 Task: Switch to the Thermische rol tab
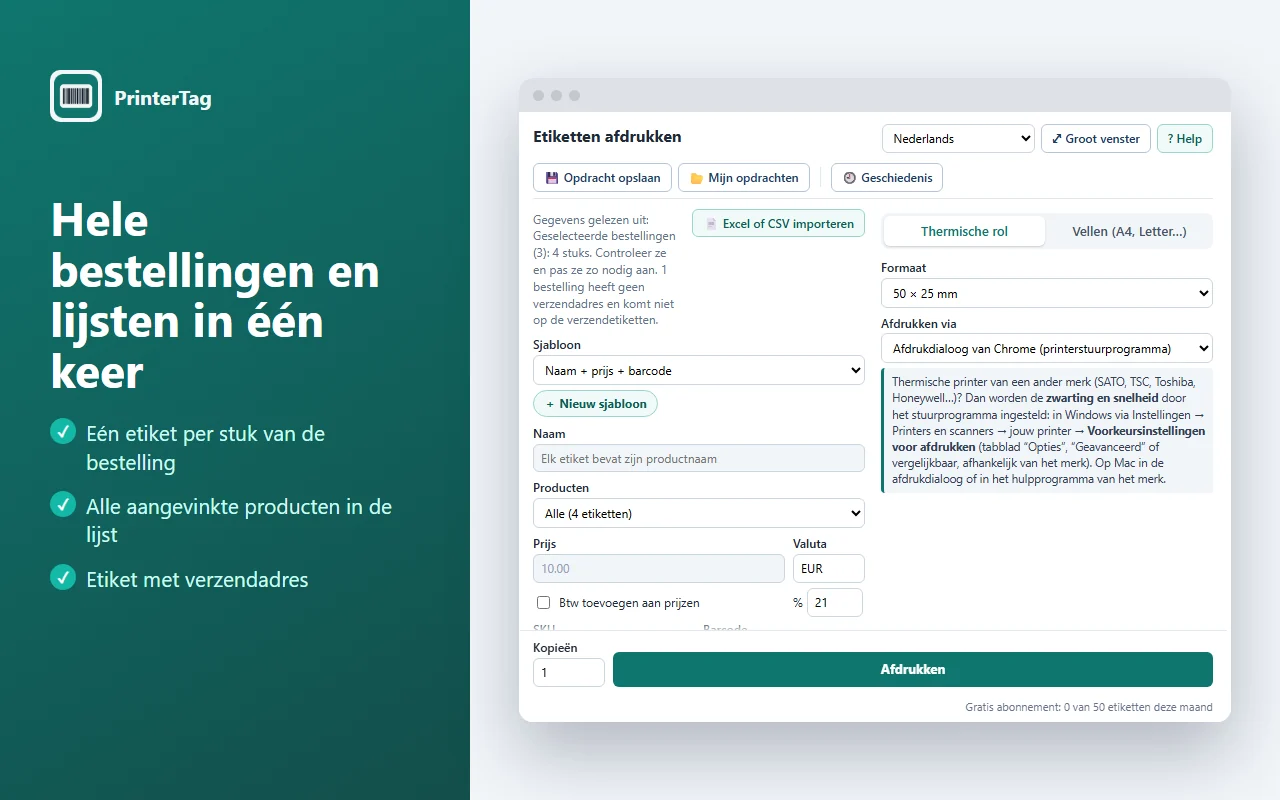tap(964, 231)
